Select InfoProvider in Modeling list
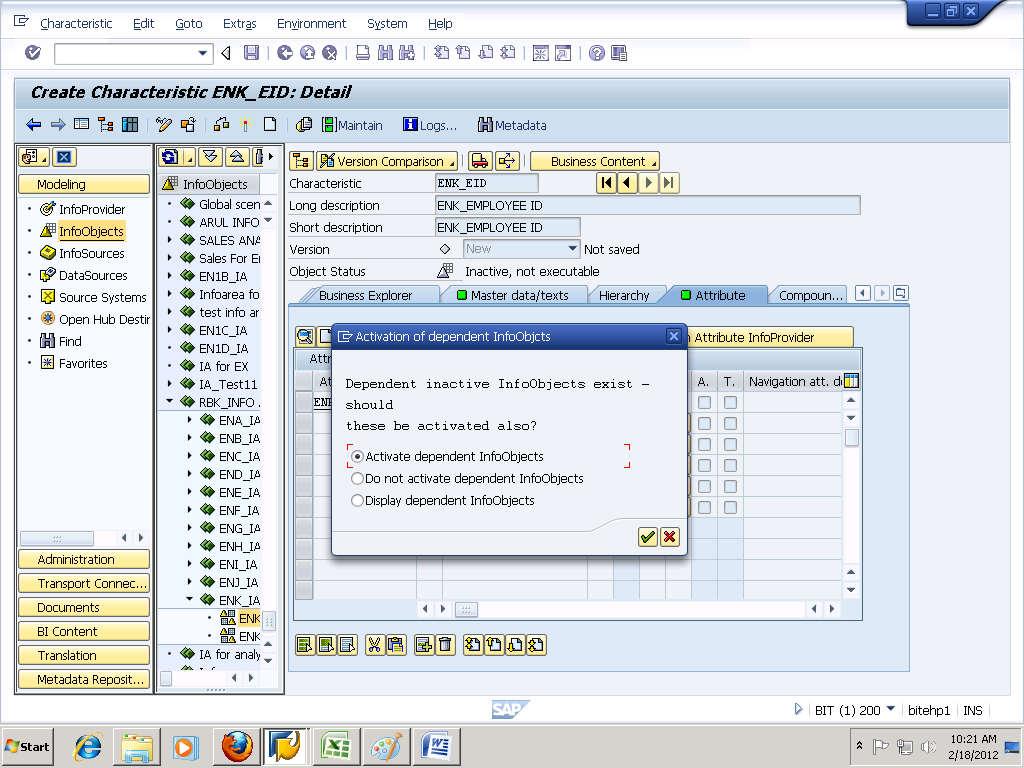 pyautogui.click(x=92, y=209)
